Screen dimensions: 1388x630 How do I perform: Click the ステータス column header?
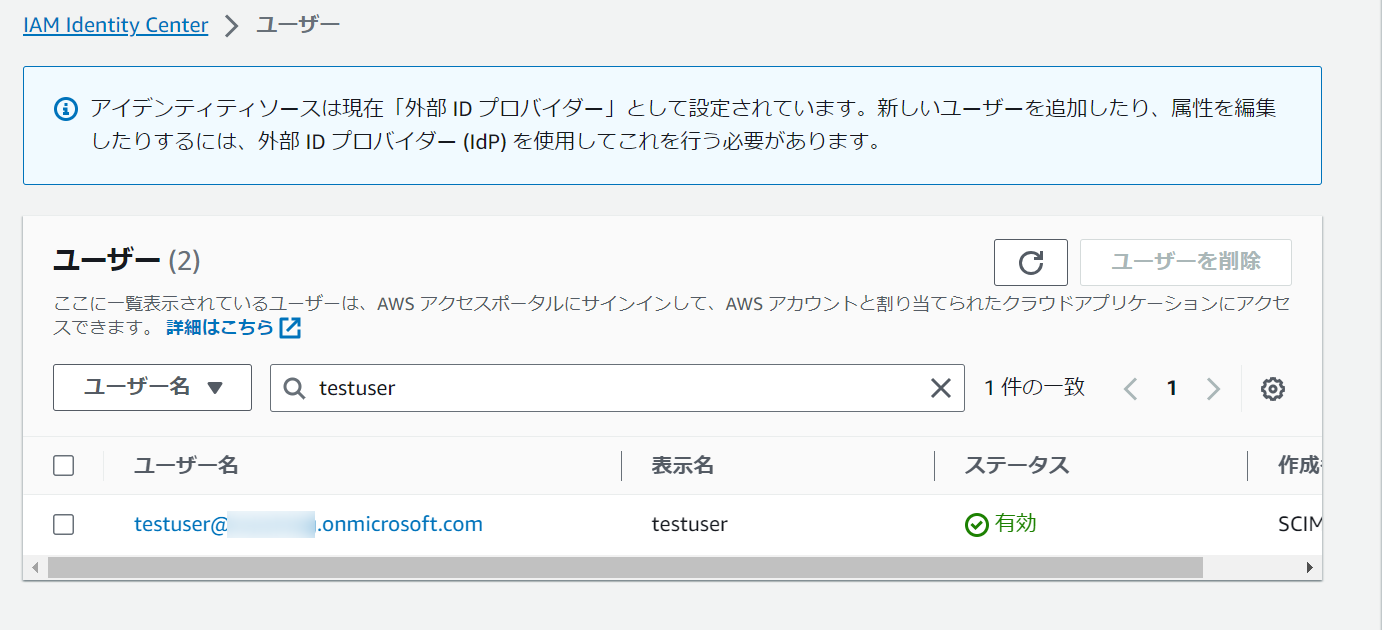point(1017,465)
